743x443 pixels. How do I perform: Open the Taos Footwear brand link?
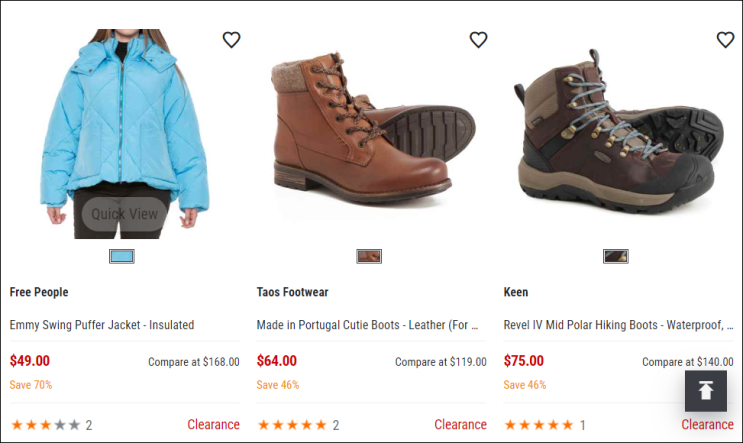[x=292, y=292]
